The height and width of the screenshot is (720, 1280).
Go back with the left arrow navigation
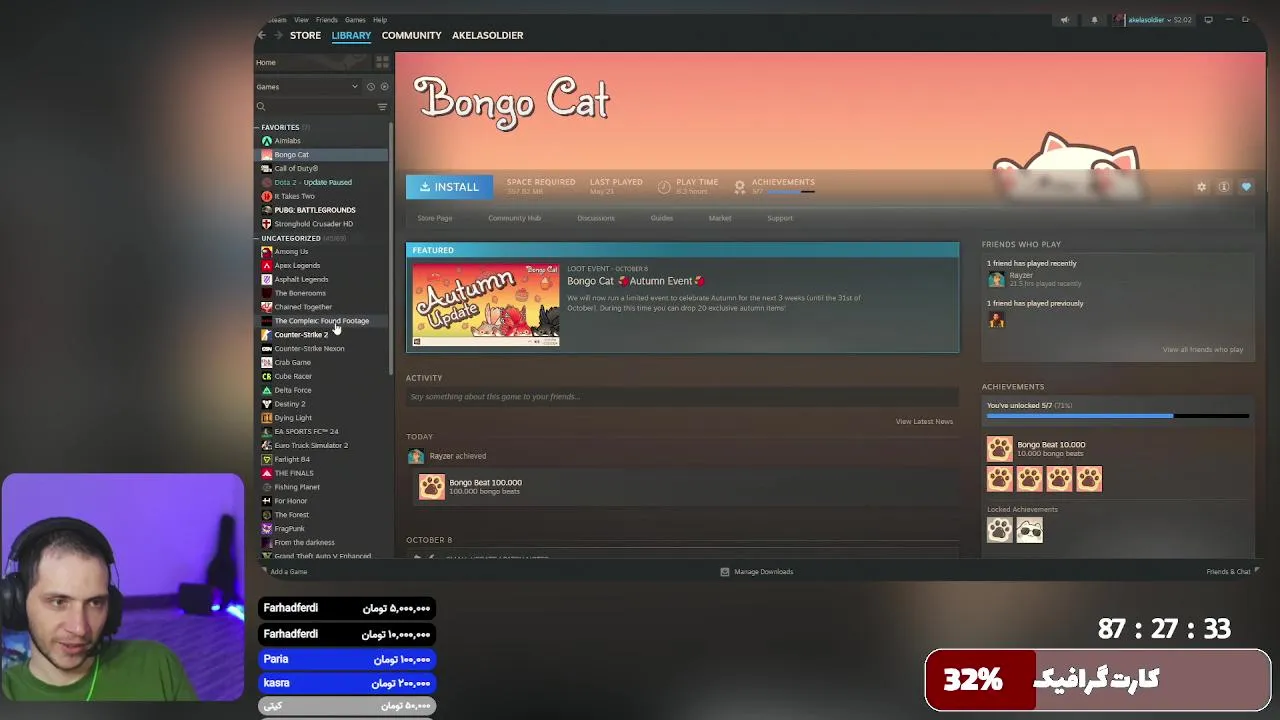[262, 35]
